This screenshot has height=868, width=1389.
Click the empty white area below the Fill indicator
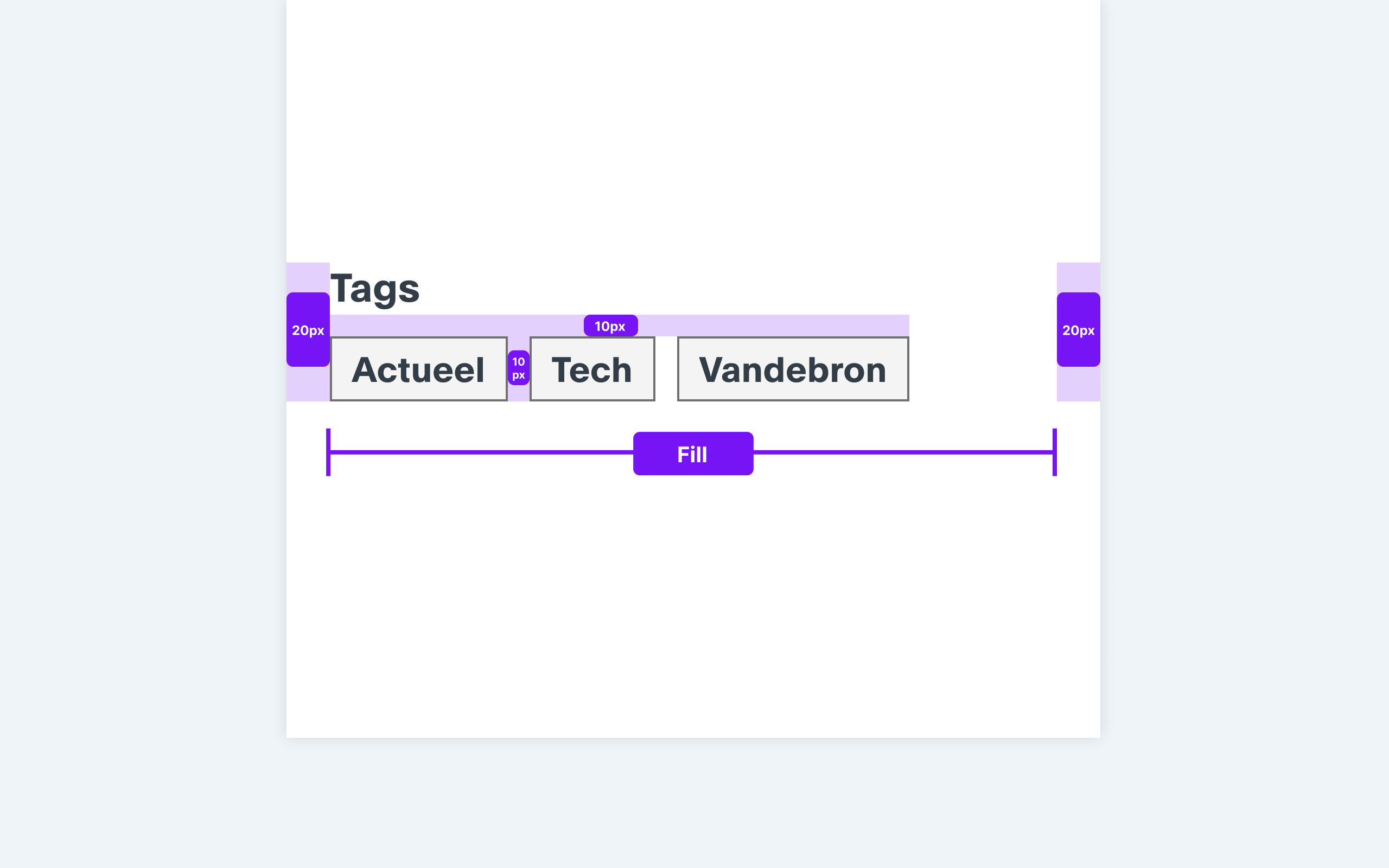(693, 605)
